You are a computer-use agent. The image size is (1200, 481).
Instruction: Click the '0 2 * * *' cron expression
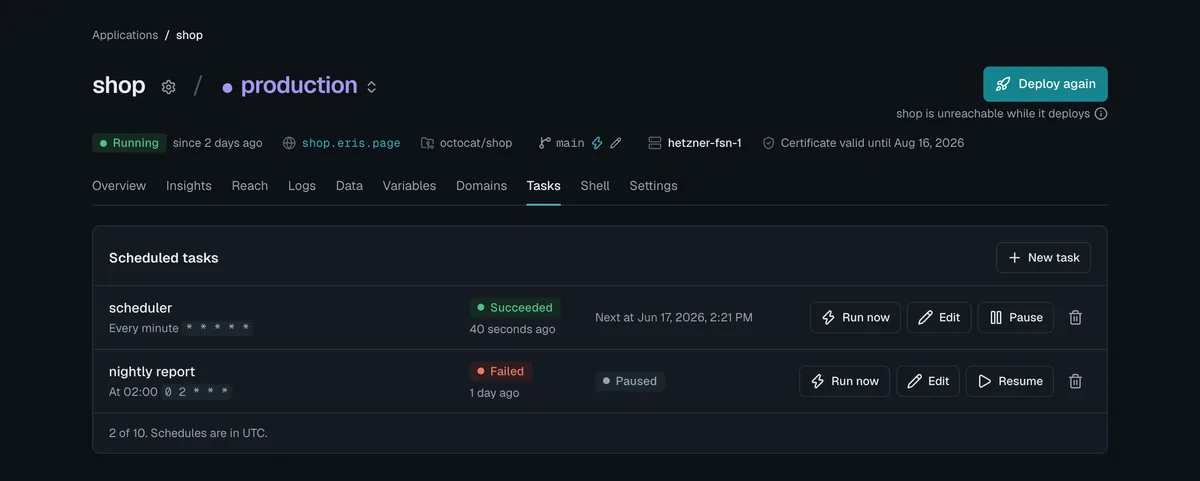click(x=197, y=392)
